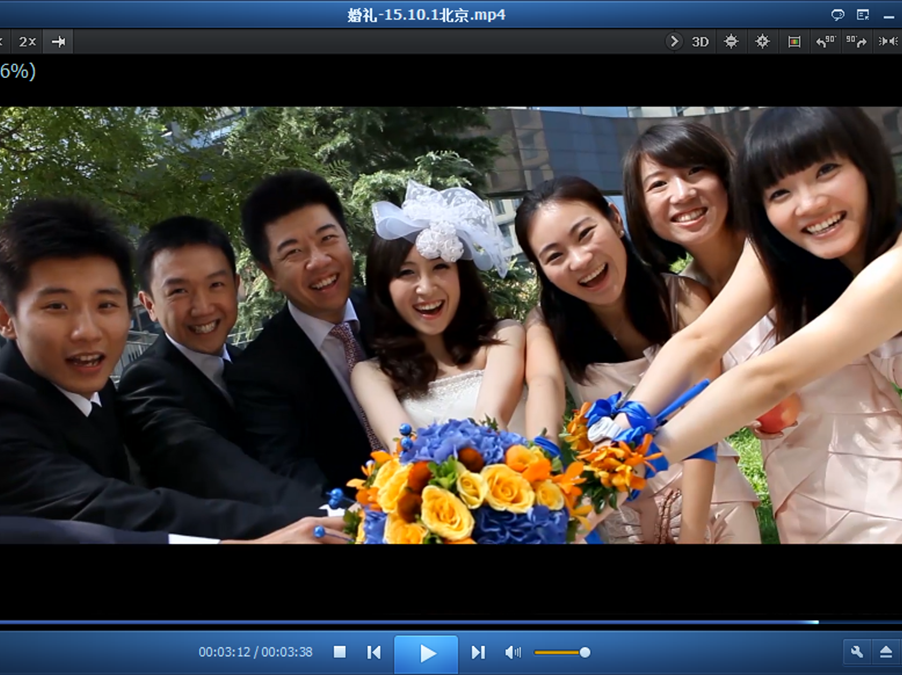Stop video playback
This screenshot has height=675, width=902.
tap(340, 652)
